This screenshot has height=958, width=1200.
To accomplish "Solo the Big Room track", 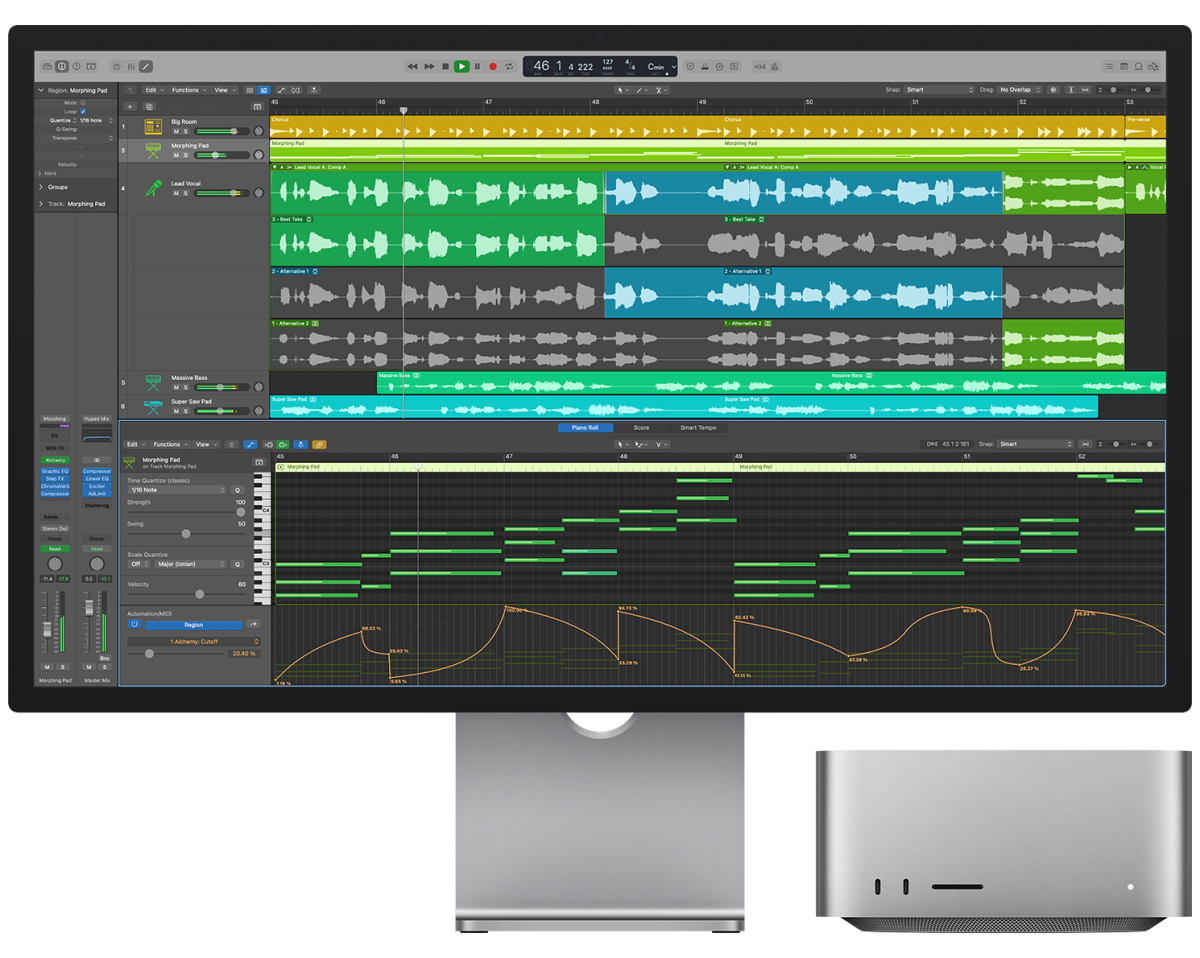I will point(186,131).
